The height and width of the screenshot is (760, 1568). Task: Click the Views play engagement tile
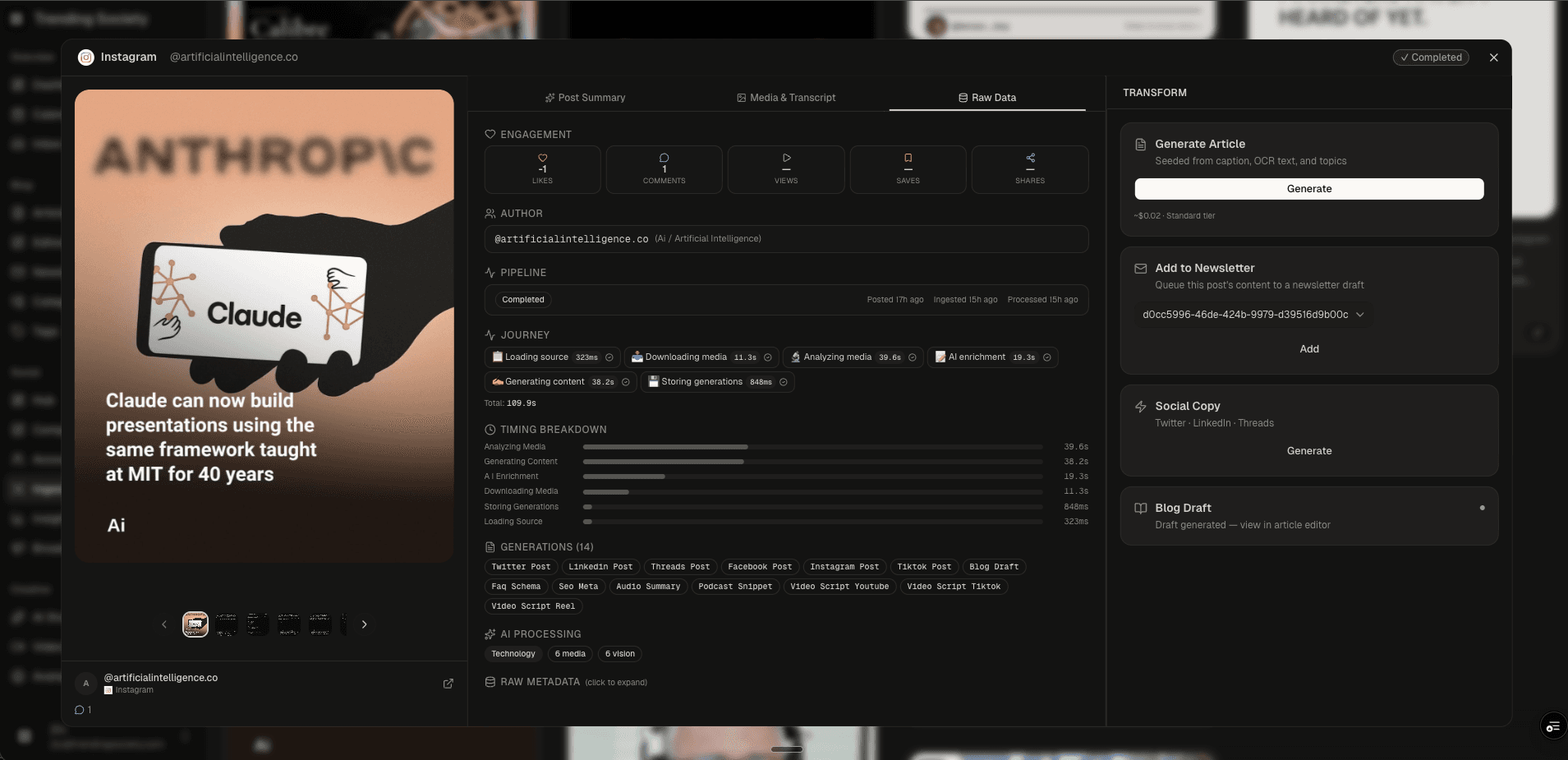pyautogui.click(x=785, y=169)
